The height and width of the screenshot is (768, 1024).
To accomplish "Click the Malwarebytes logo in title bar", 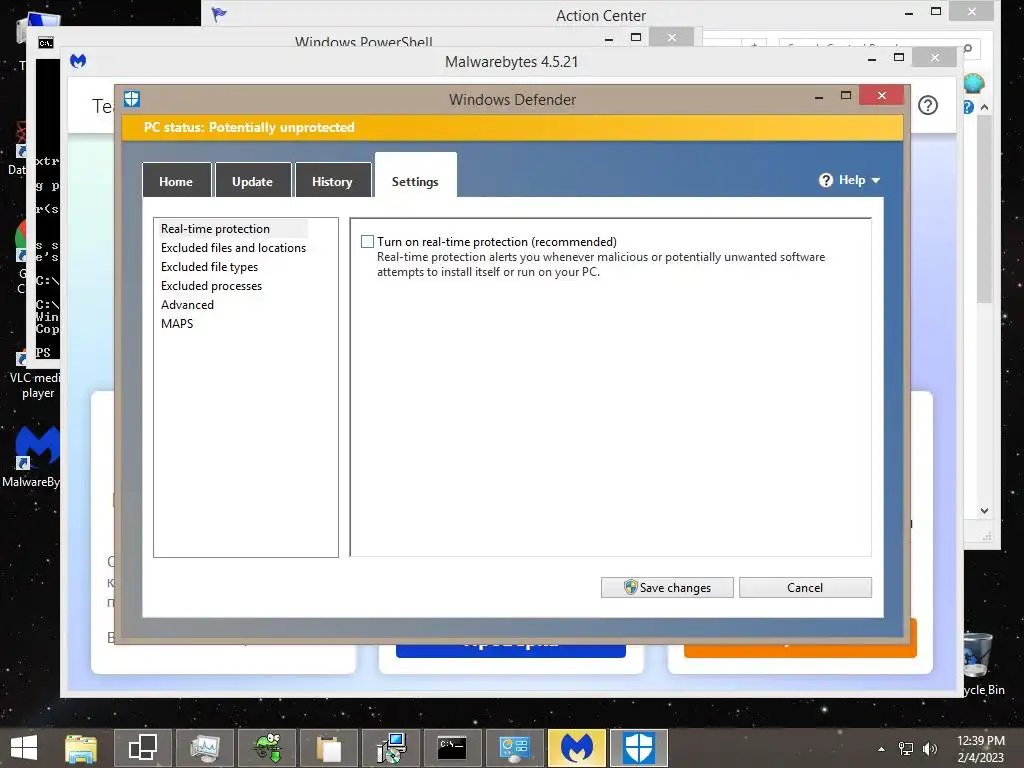I will [78, 61].
